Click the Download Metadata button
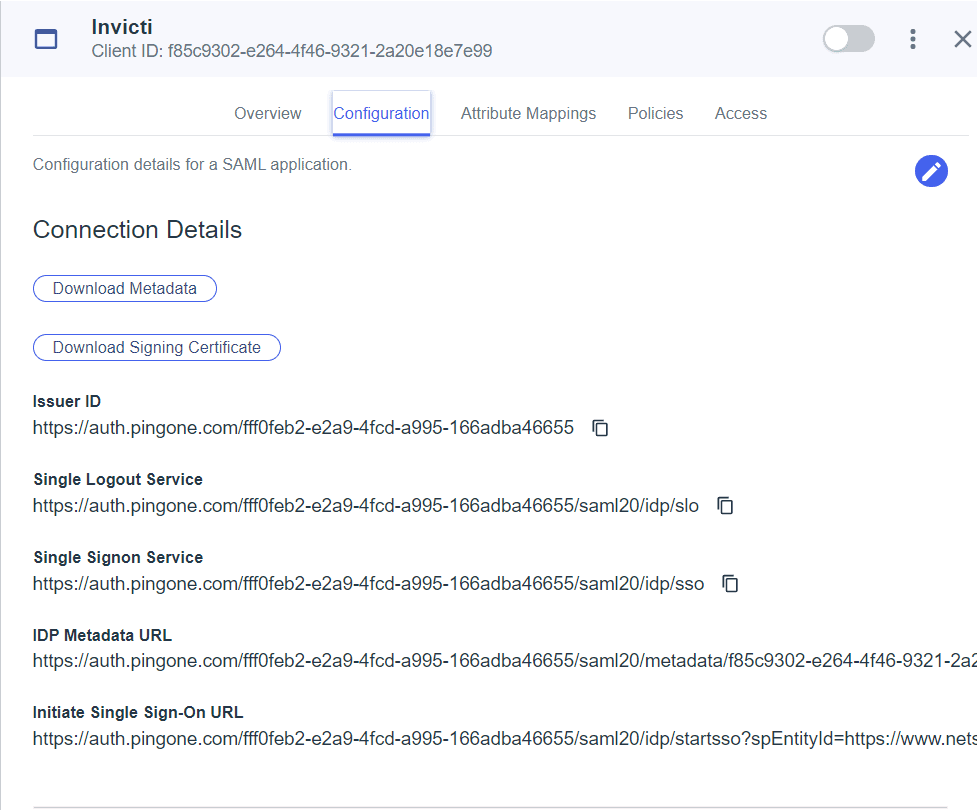This screenshot has height=810, width=977. click(124, 288)
